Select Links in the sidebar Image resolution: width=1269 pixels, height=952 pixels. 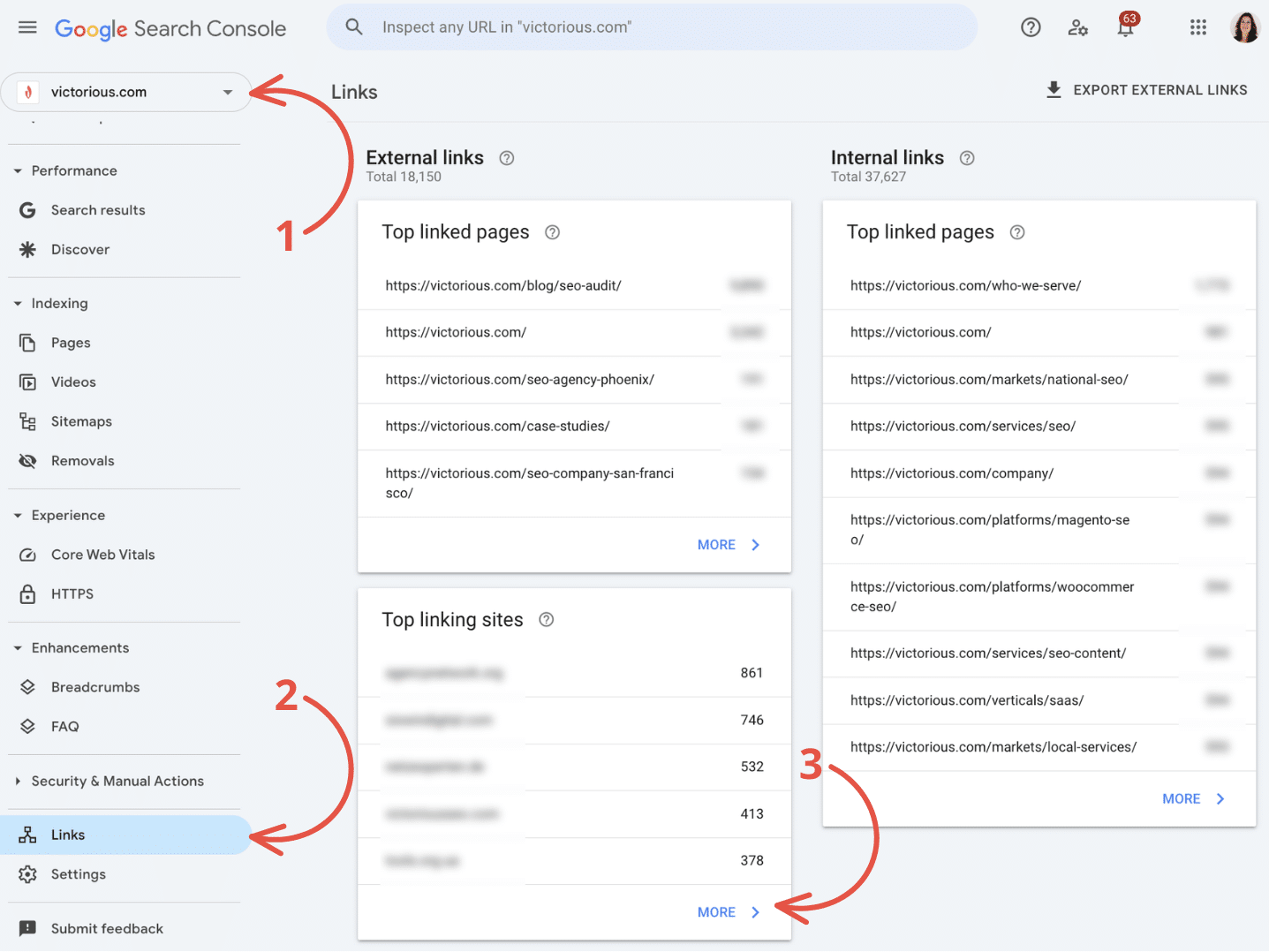[x=125, y=835]
